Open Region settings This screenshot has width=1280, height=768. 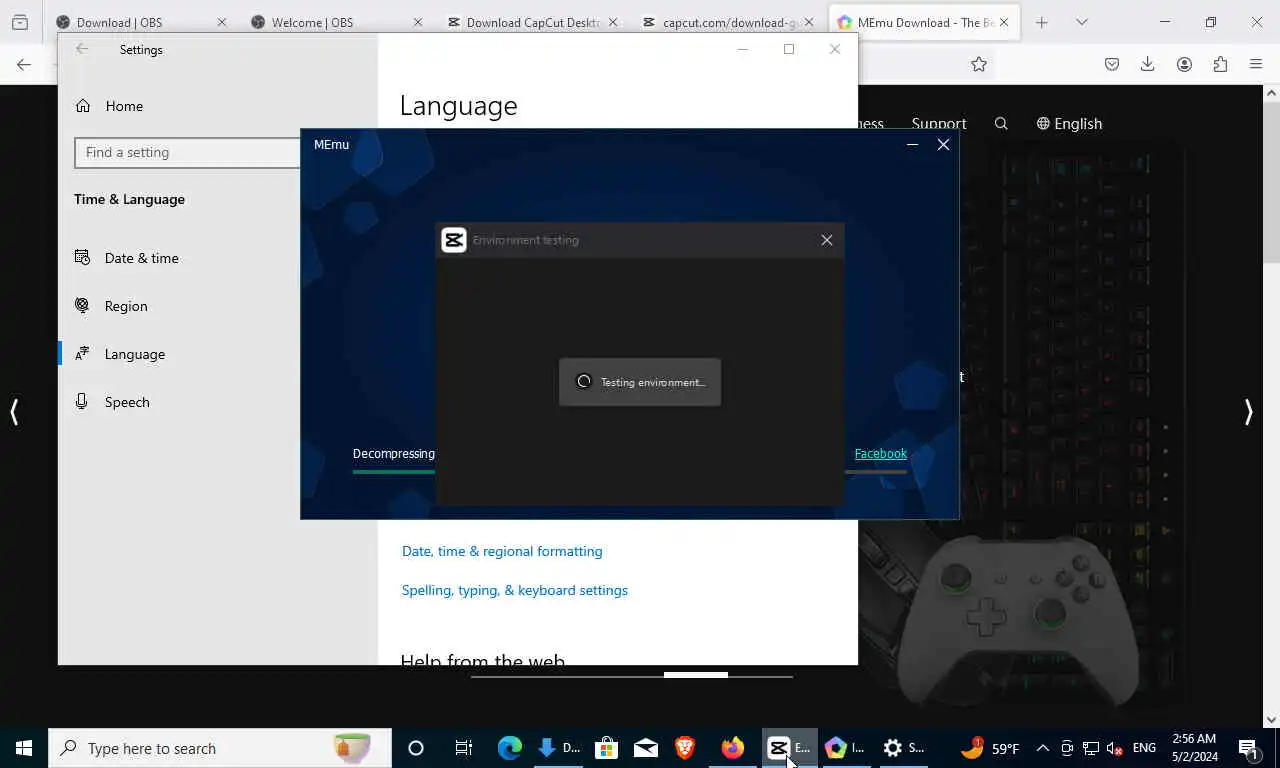[111, 306]
